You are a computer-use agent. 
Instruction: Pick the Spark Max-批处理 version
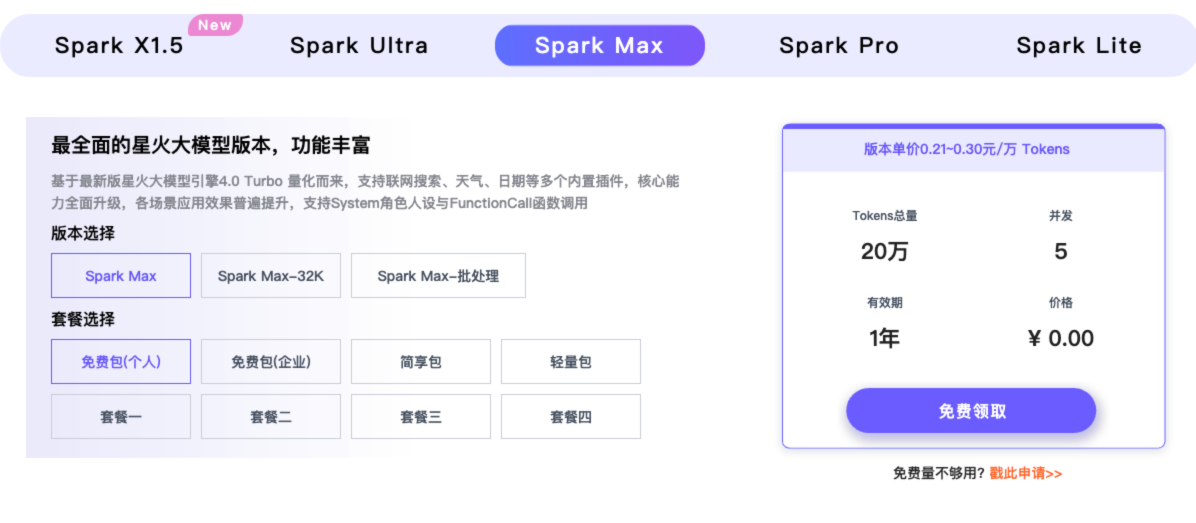[438, 276]
